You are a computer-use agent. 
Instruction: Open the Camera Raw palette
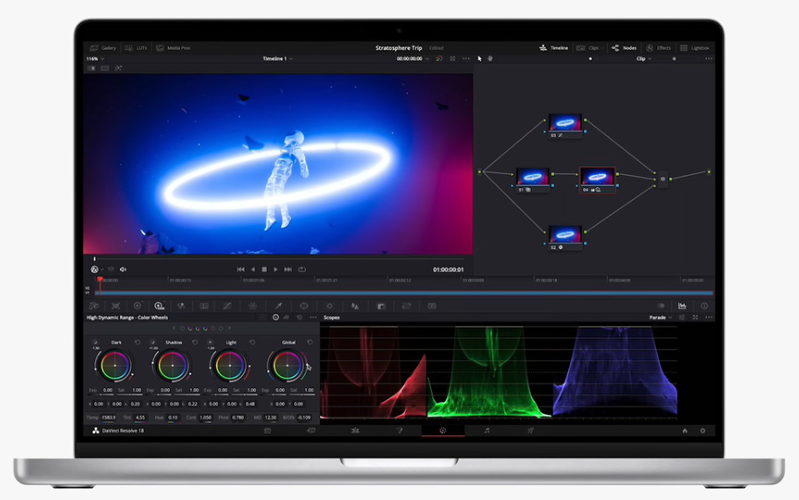click(x=94, y=306)
